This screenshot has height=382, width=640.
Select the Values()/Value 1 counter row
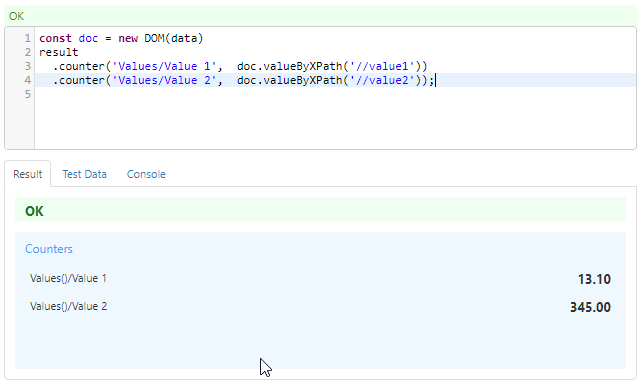(320, 279)
